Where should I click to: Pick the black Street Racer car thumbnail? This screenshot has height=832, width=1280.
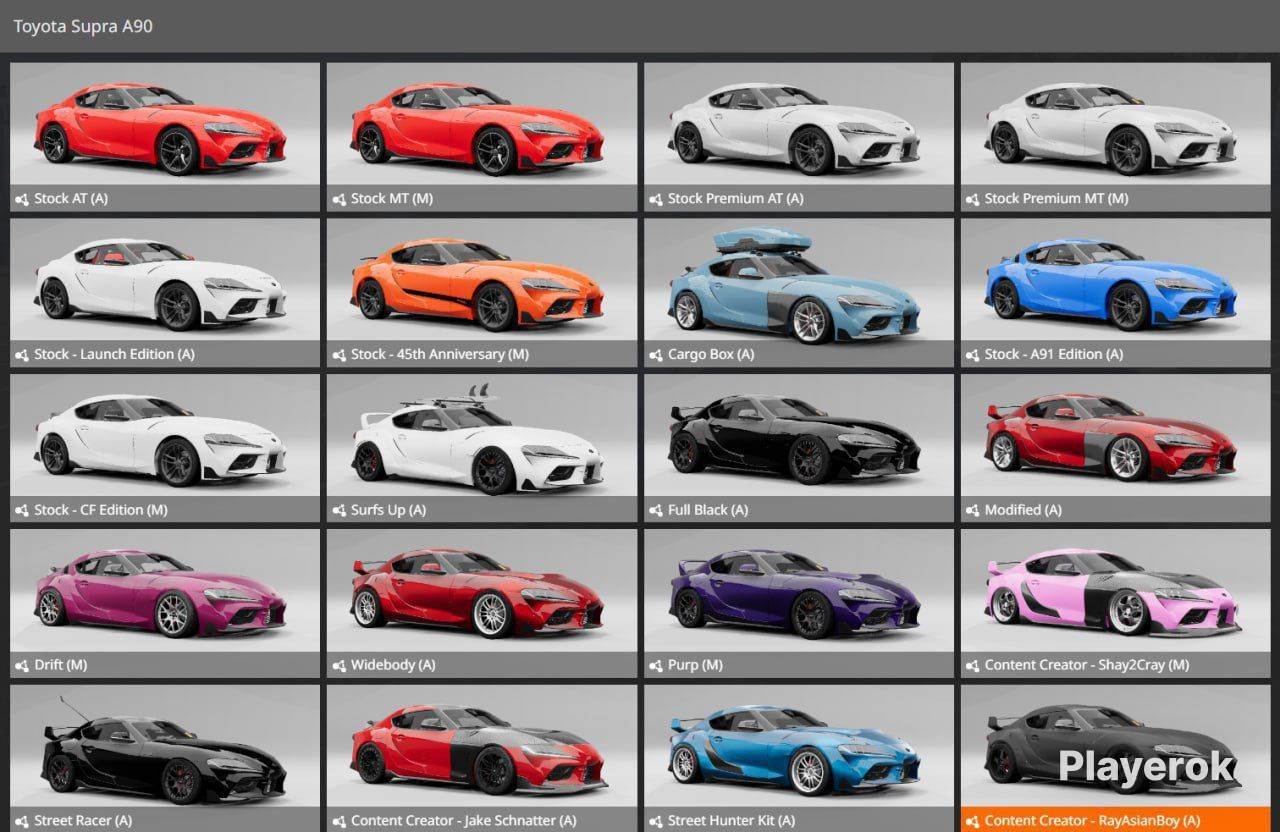coord(165,746)
